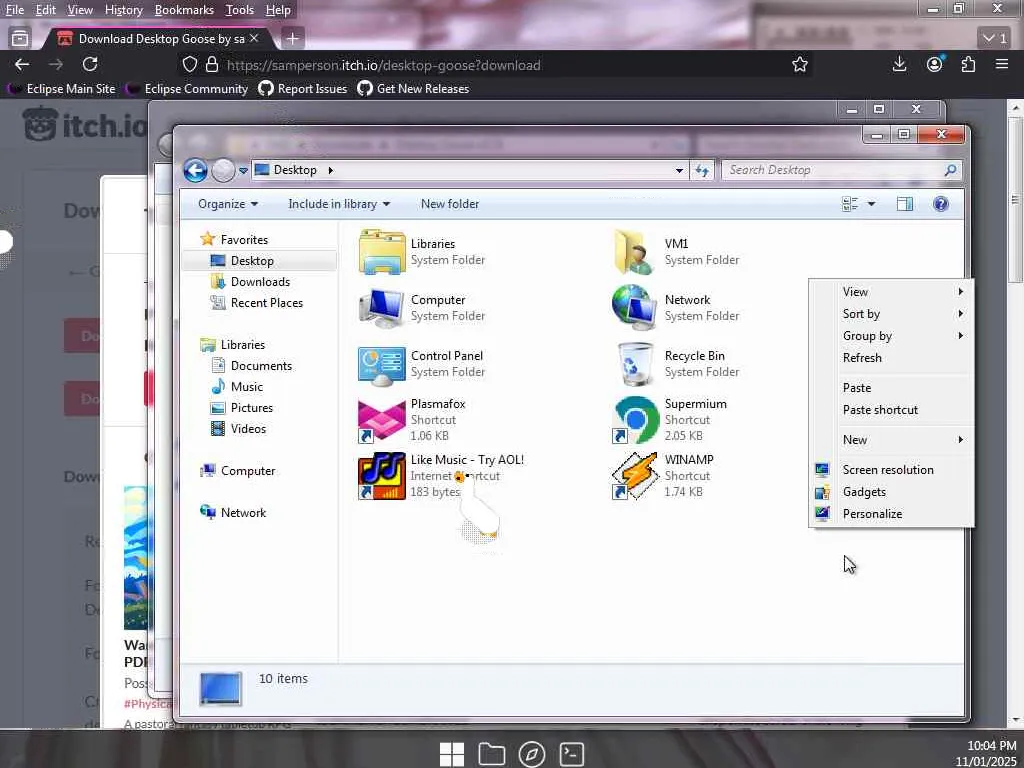Open the Control Panel icon
The image size is (1024, 768).
point(381,364)
